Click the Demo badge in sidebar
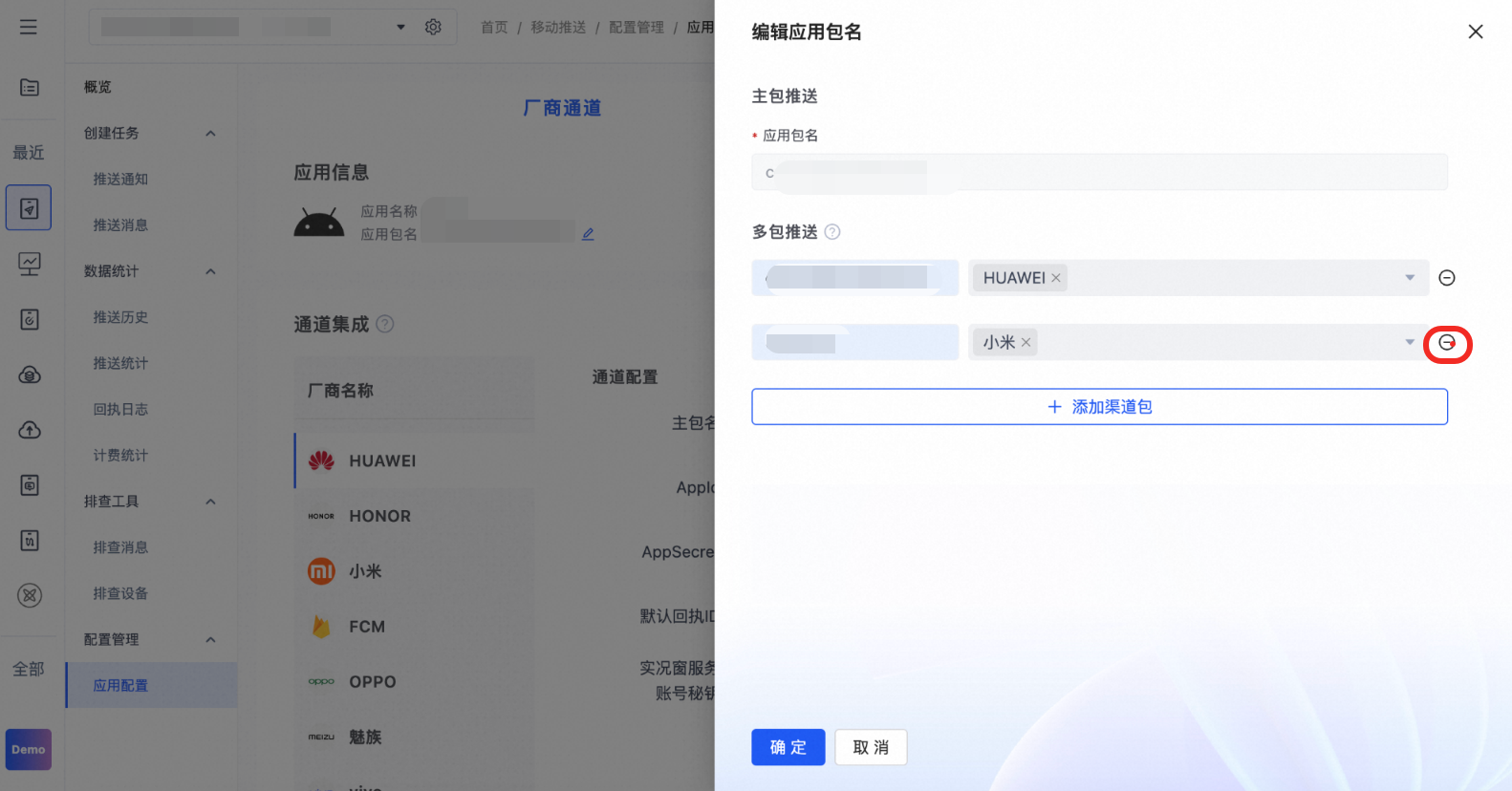This screenshot has height=791, width=1512. [29, 750]
